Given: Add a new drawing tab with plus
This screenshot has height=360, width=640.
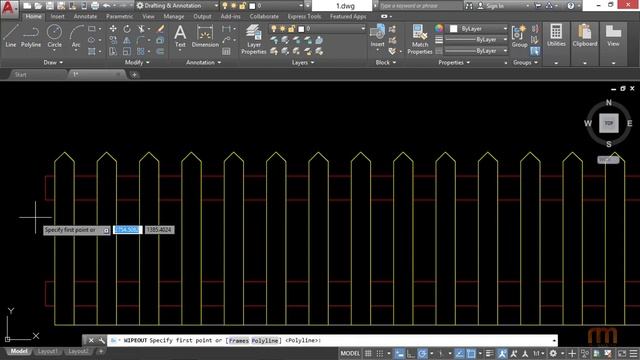Looking at the screenshot, I should pos(134,75).
